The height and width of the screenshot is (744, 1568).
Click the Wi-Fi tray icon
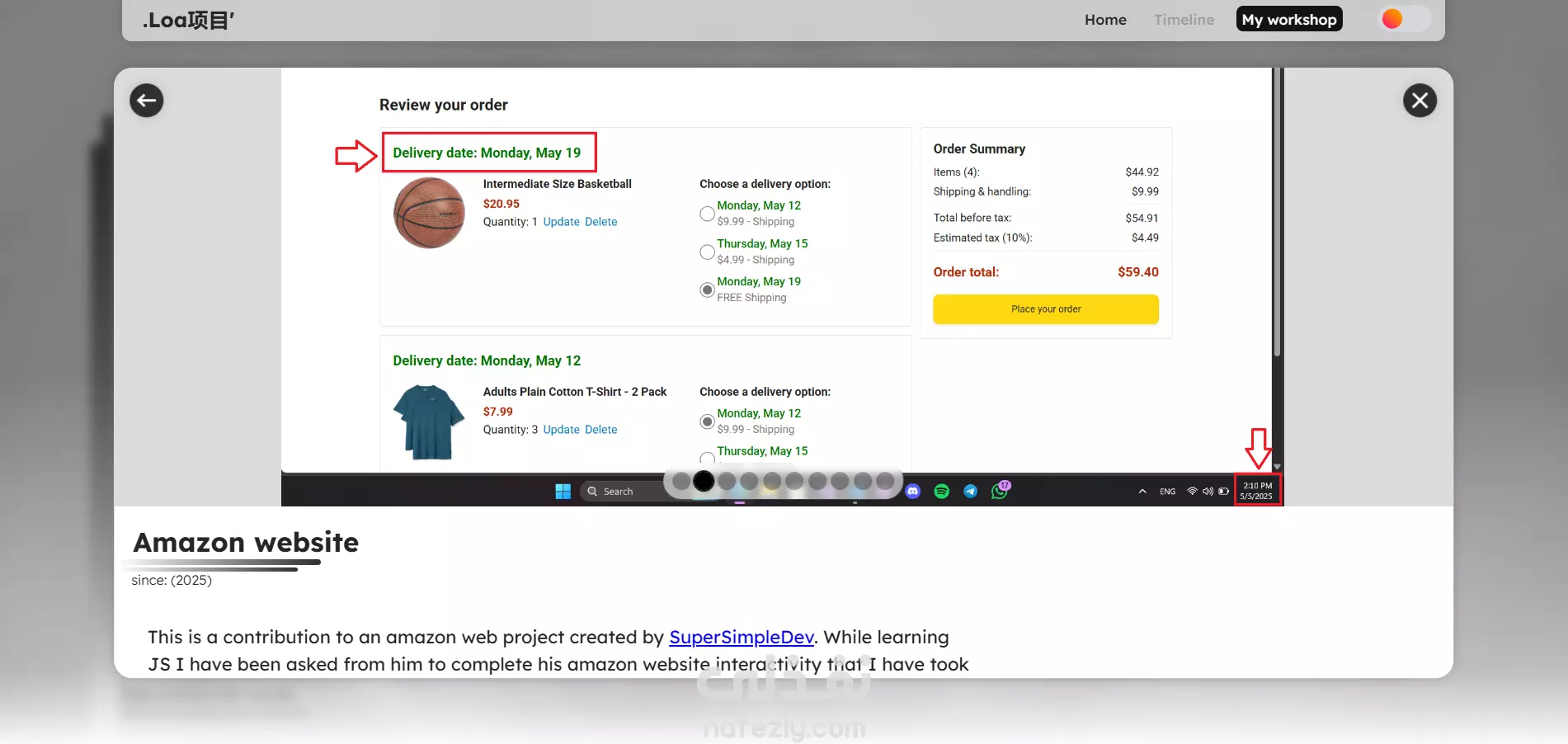coord(1192,492)
